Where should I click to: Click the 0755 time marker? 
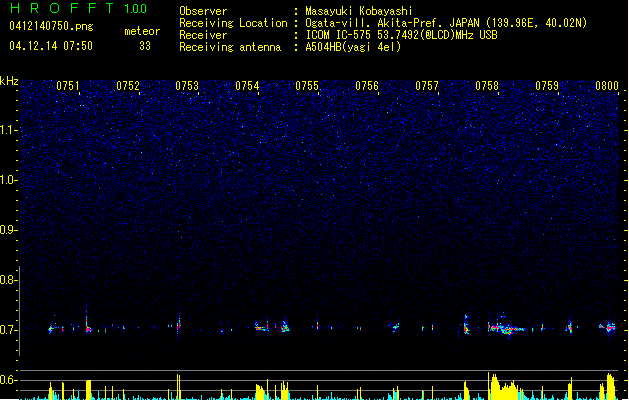coord(307,86)
